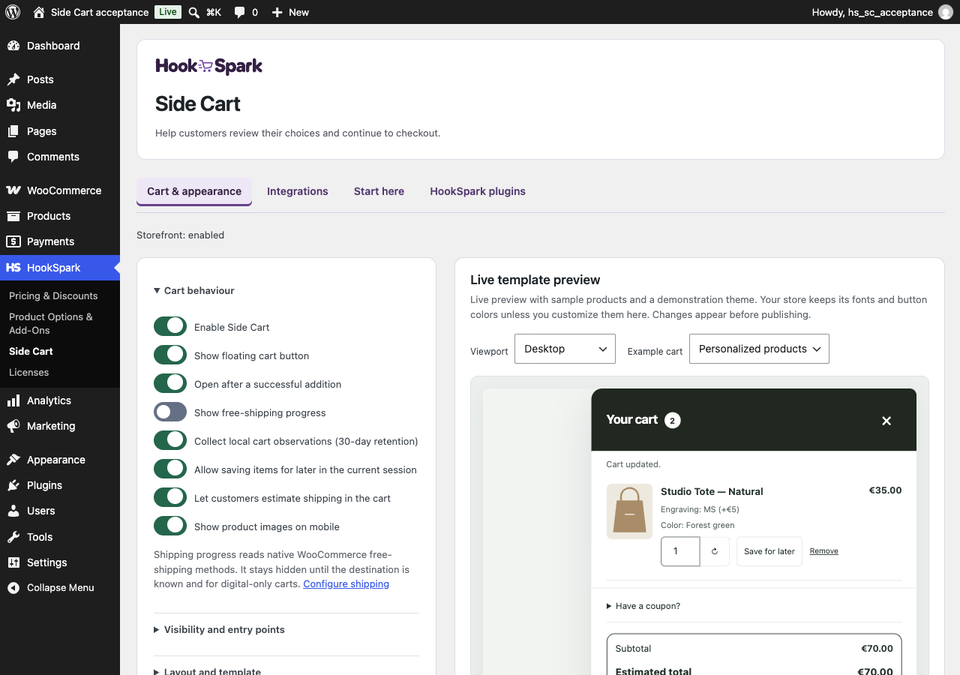
Task: Click the Plugins plug icon
Action: (13, 485)
